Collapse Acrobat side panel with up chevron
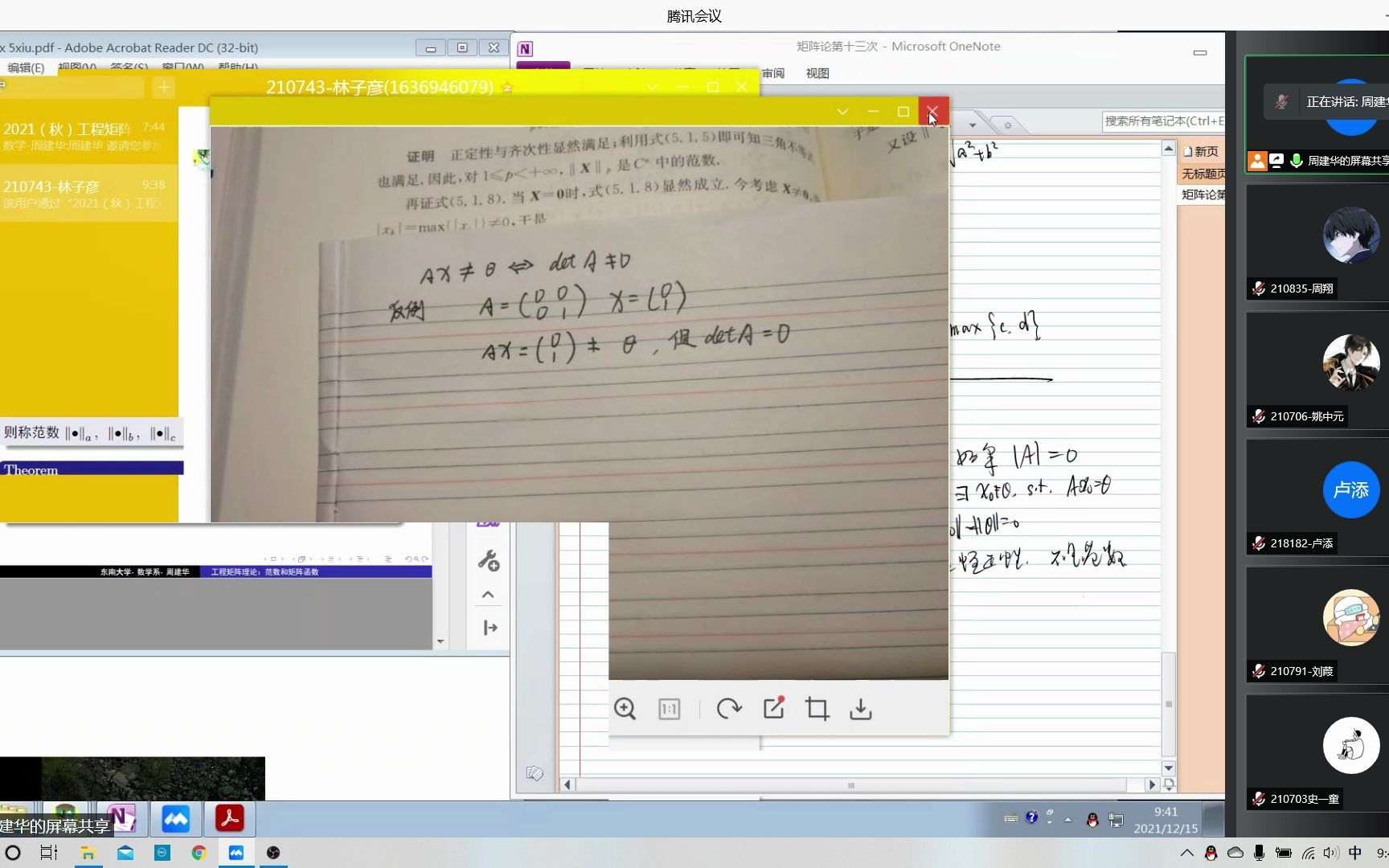Image resolution: width=1389 pixels, height=868 pixels. click(x=488, y=595)
